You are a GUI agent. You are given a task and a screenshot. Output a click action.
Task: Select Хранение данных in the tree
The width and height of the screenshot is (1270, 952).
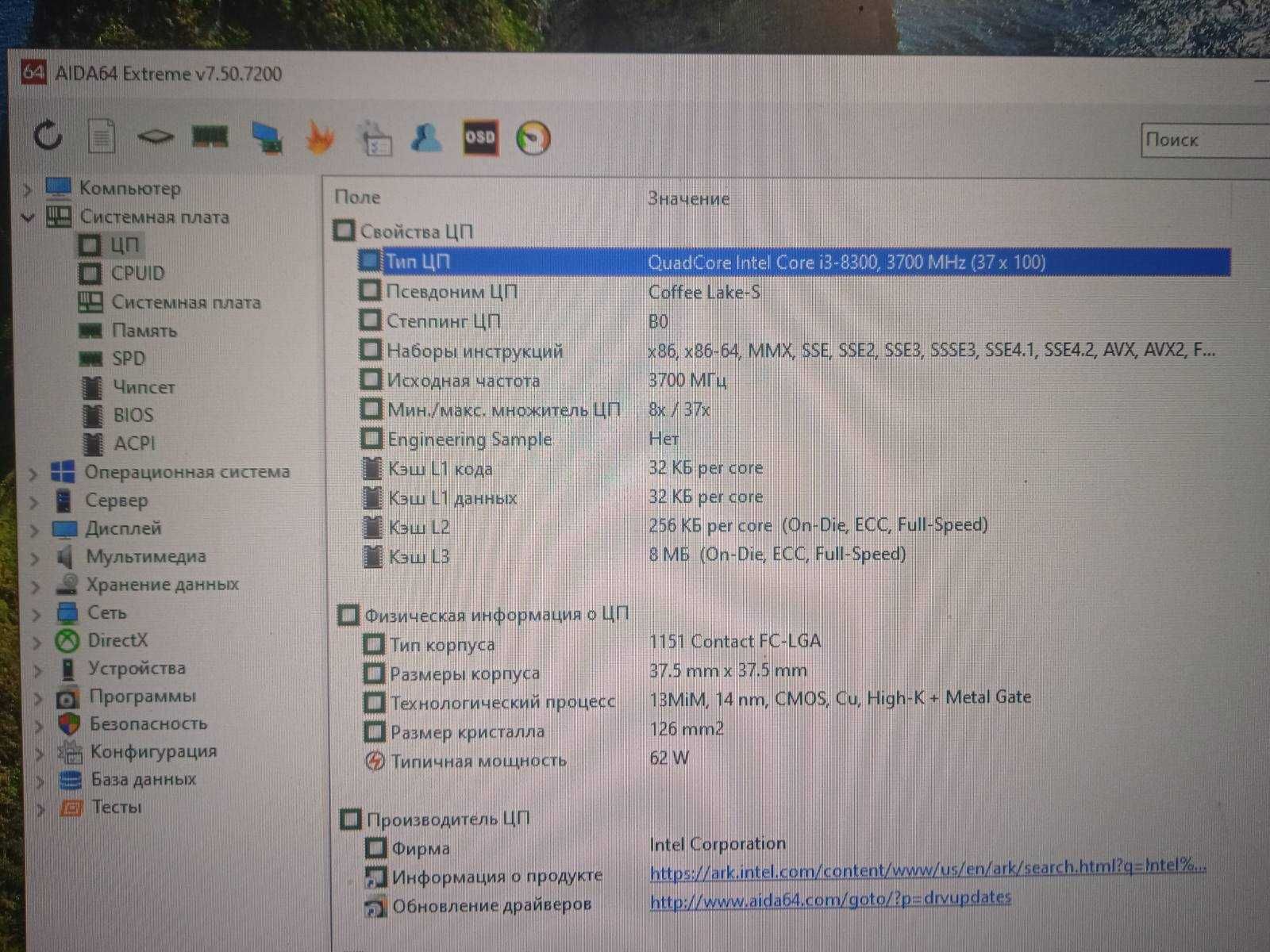pyautogui.click(x=147, y=584)
